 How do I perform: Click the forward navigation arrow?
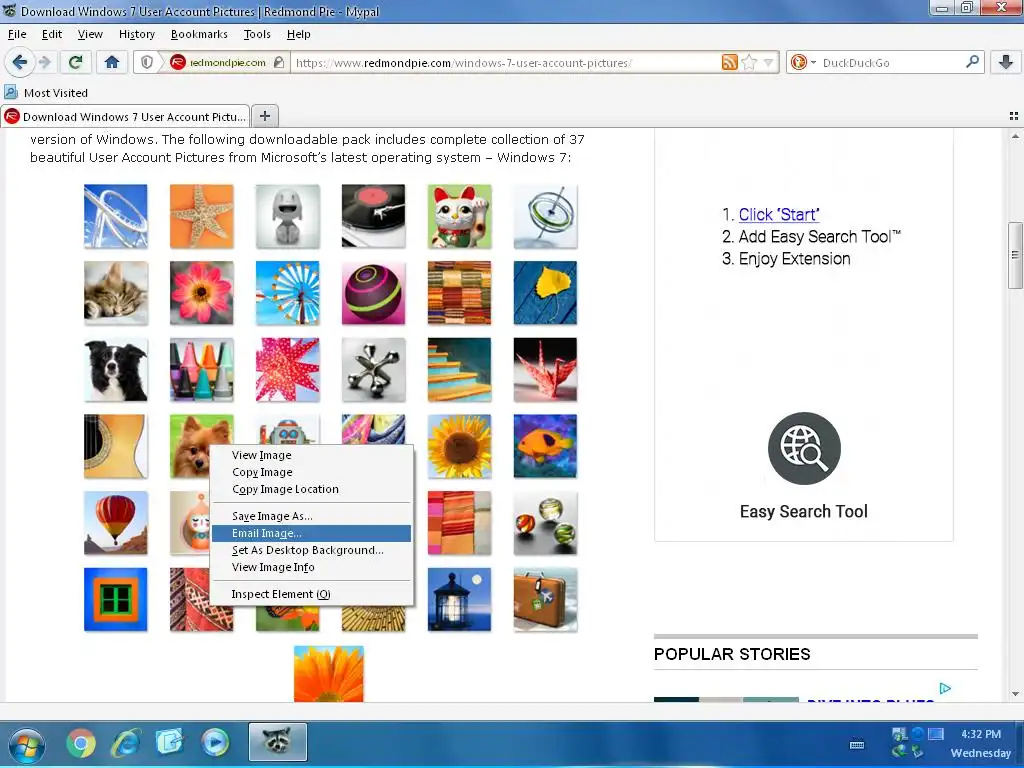click(44, 62)
